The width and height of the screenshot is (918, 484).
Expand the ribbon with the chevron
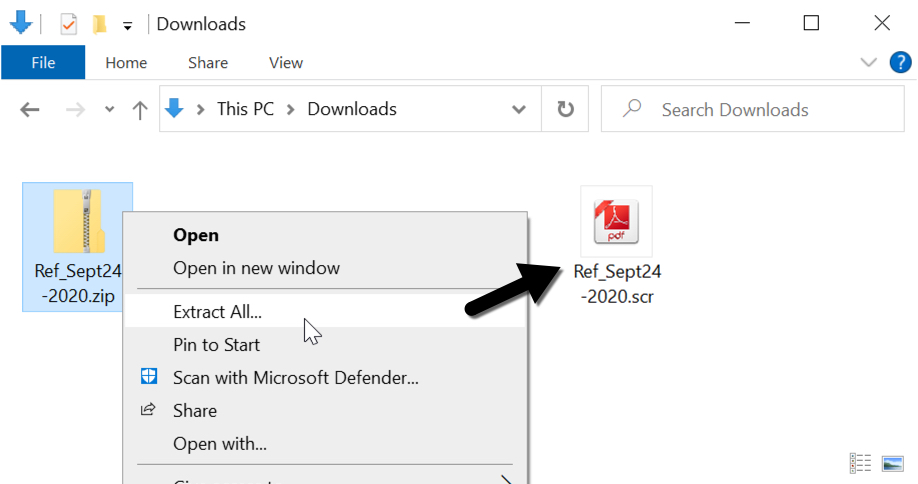[868, 63]
